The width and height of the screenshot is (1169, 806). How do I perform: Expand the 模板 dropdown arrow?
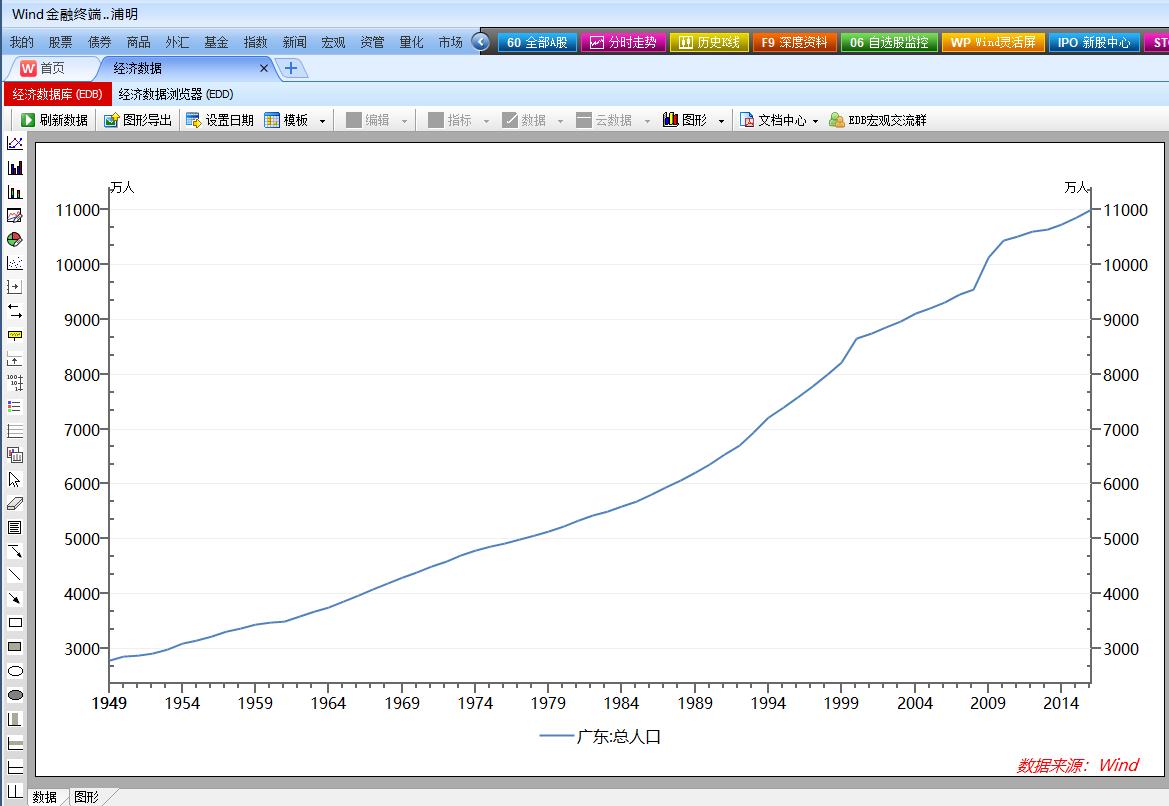(x=322, y=121)
